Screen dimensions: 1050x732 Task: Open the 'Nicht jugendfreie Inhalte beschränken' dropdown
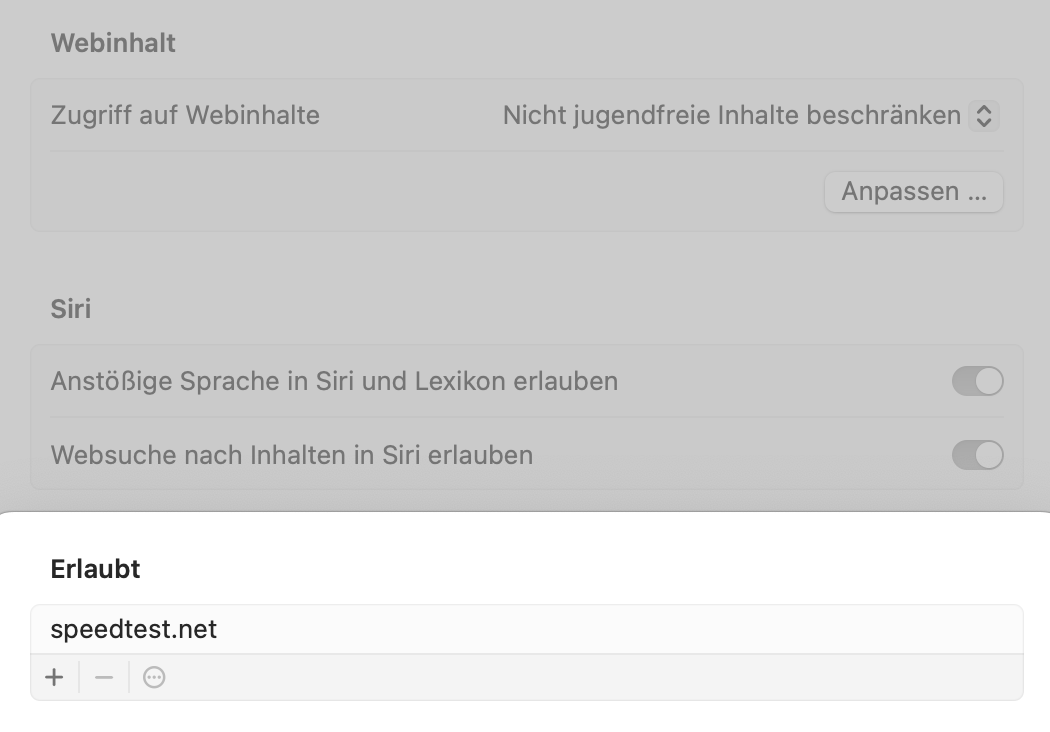point(732,116)
